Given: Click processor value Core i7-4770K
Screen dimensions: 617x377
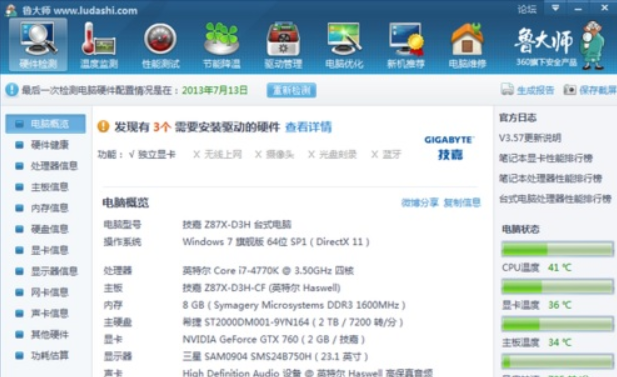Looking at the screenshot, I should click(268, 271).
